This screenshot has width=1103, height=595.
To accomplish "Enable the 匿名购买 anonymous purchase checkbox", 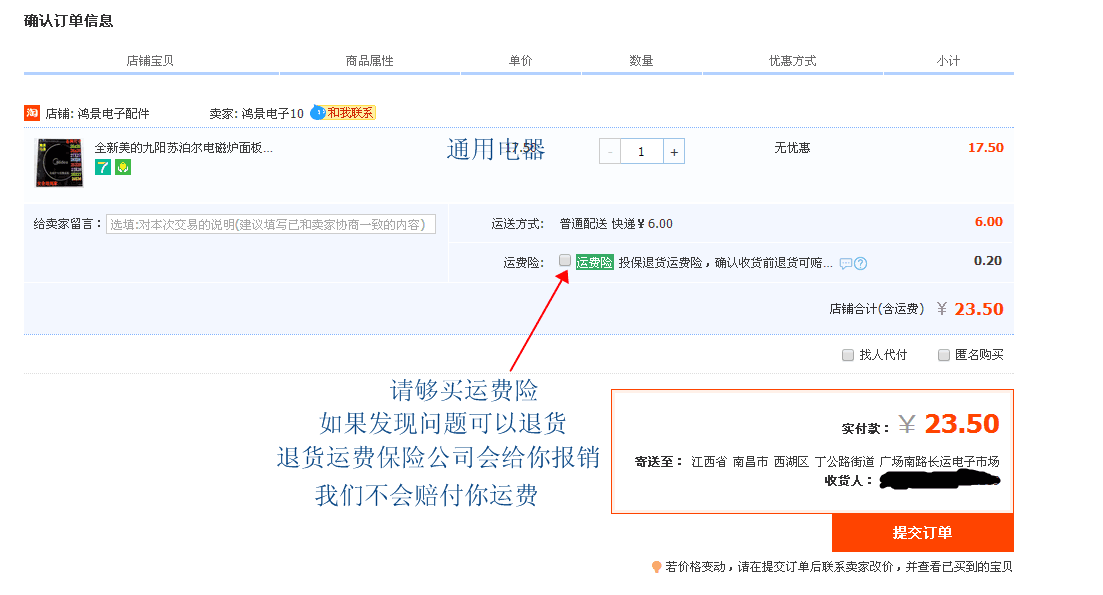I will point(944,355).
